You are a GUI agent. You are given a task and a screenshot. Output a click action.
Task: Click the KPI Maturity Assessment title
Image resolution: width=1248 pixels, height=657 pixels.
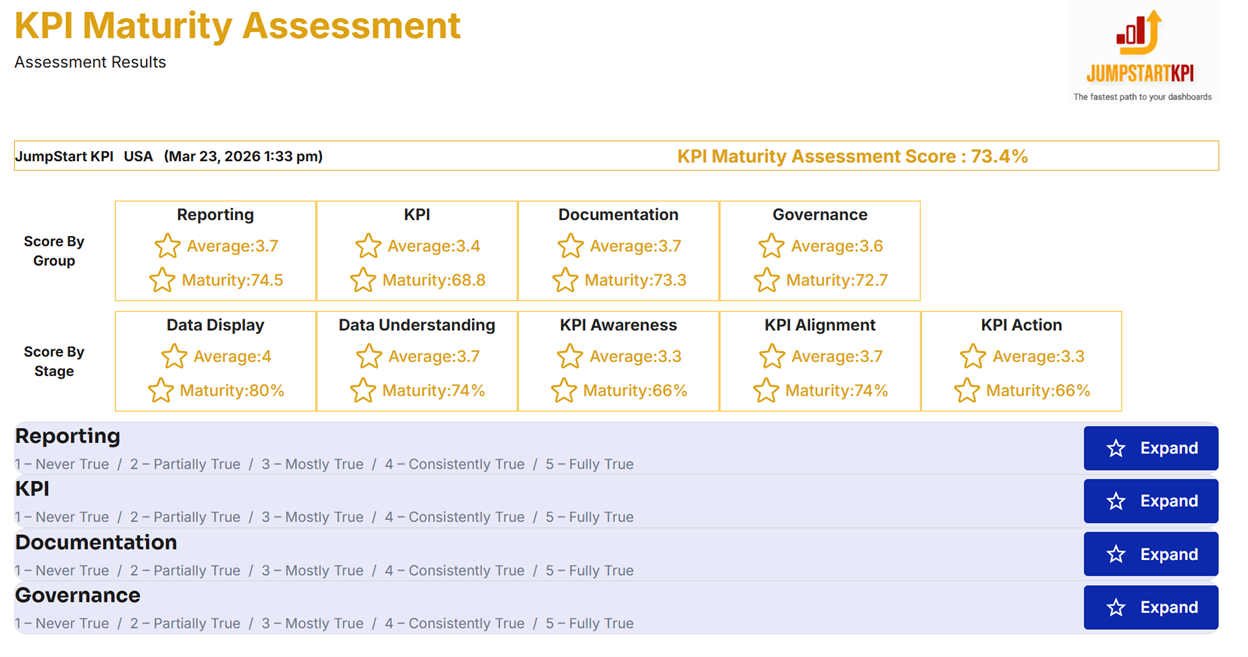tap(237, 25)
